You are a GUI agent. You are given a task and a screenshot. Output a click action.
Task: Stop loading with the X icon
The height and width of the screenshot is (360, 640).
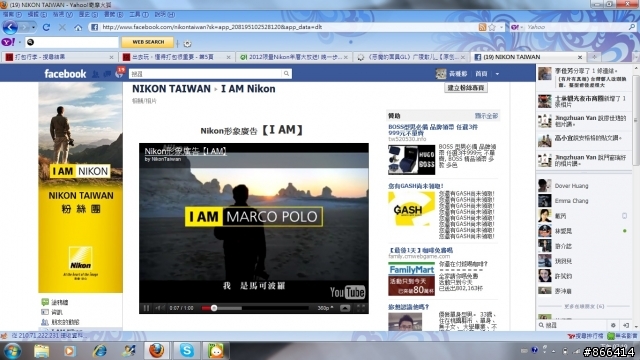62,27
